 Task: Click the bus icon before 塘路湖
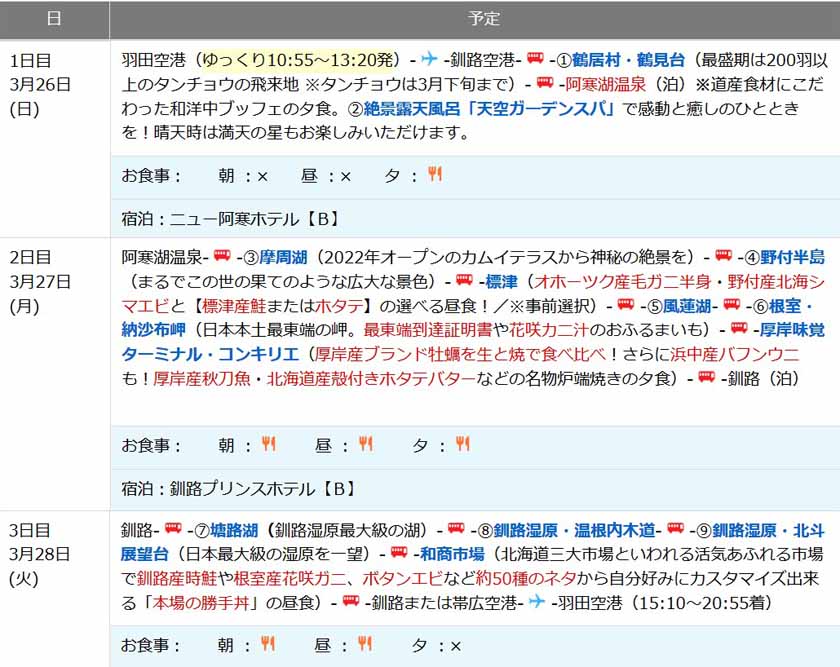173,529
